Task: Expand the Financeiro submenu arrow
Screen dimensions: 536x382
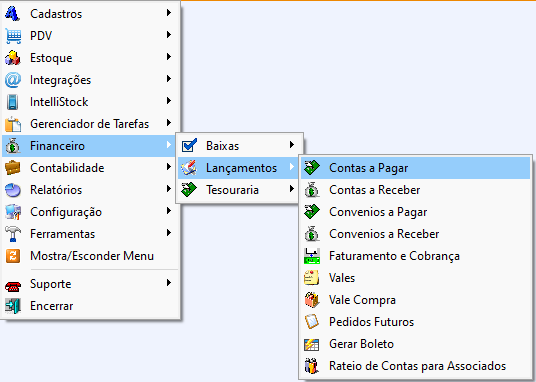Action: coord(169,145)
